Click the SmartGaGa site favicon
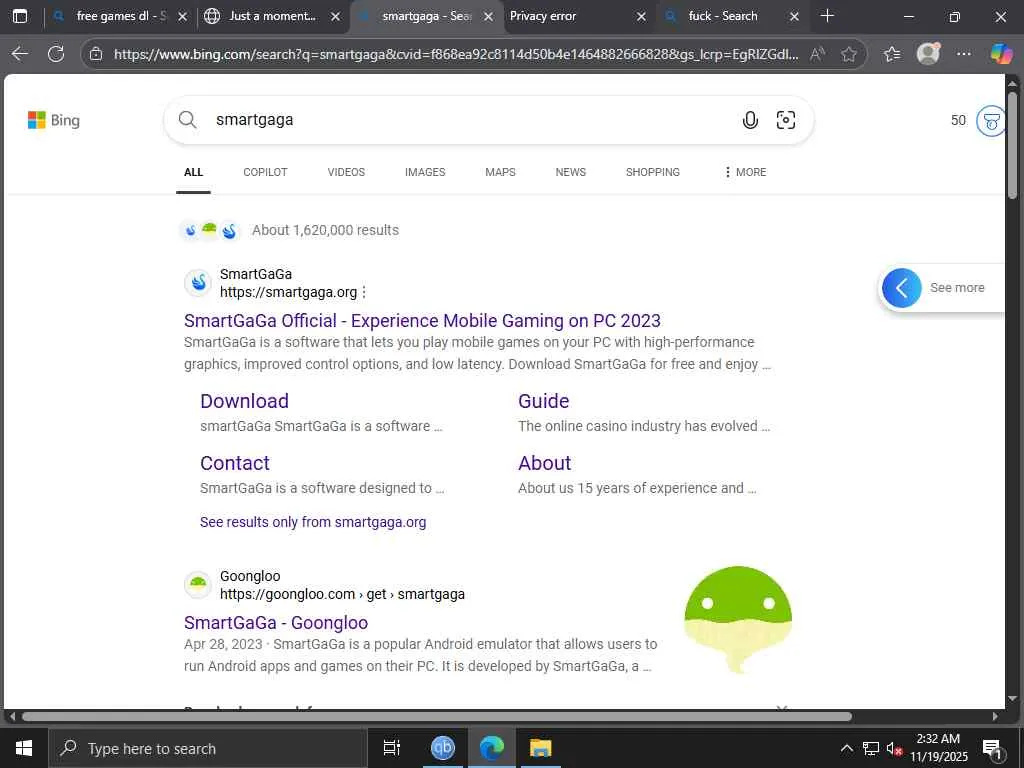Screen dimensions: 1024x768 [x=198, y=283]
